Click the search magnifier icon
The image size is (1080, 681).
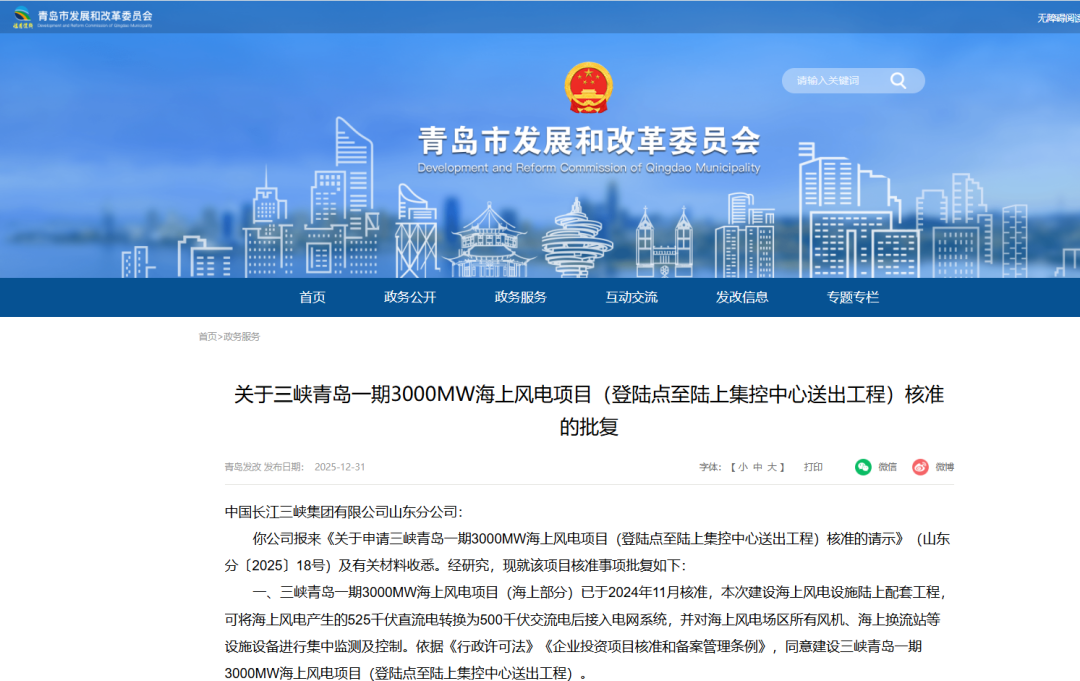[898, 80]
